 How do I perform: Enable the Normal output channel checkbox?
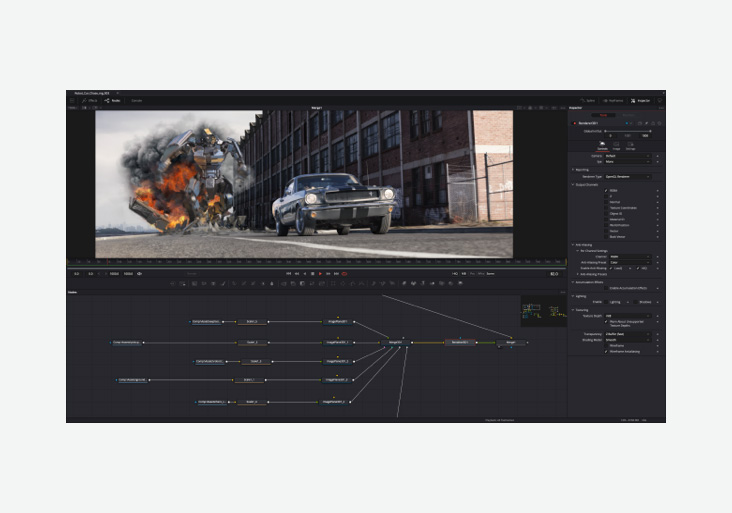tap(606, 202)
